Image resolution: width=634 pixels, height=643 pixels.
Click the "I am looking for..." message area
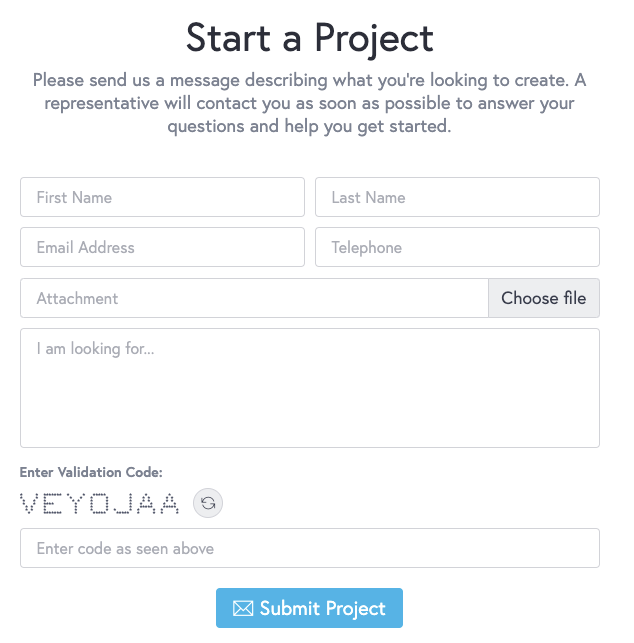(x=309, y=388)
